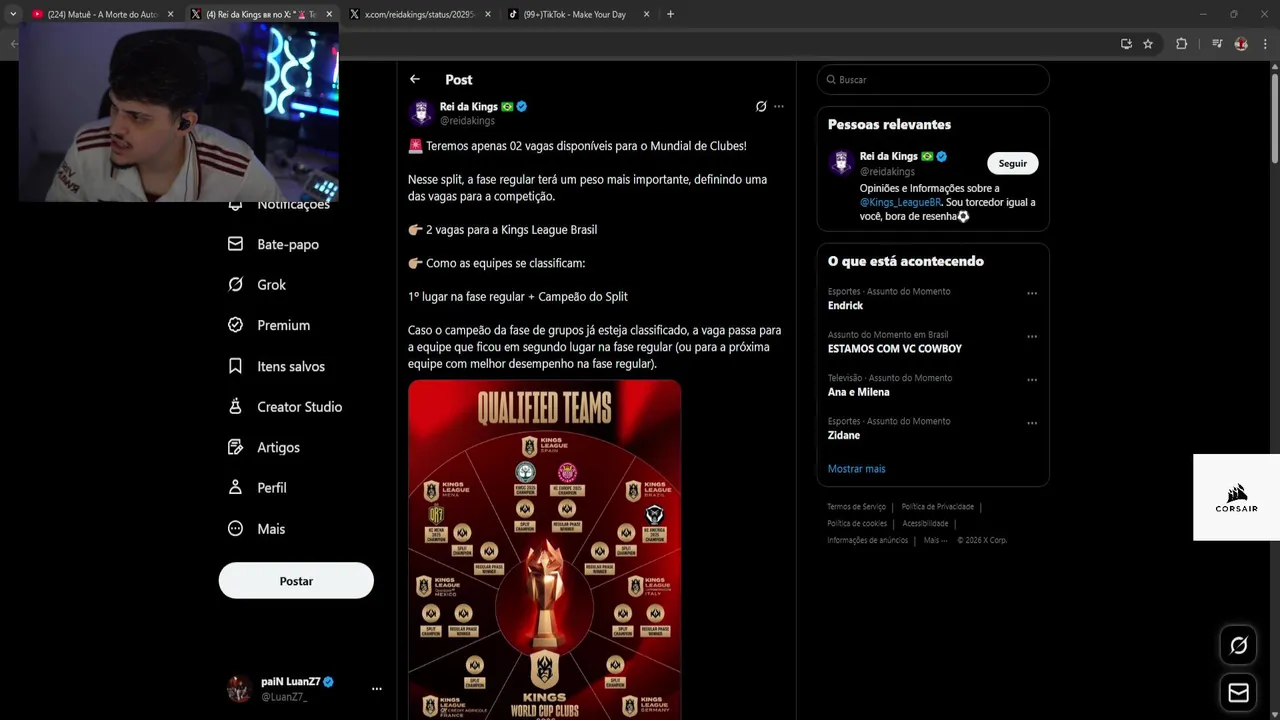Click the Perfil person icon

tap(235, 488)
